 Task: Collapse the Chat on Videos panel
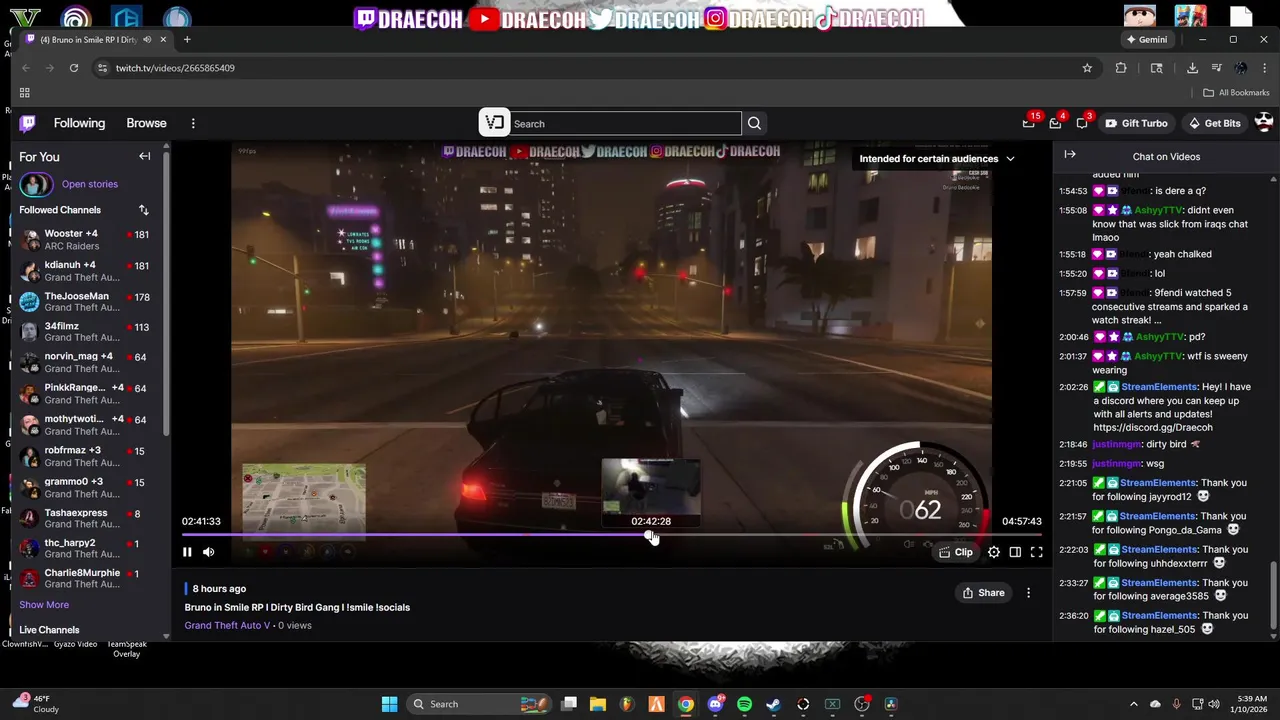pos(1069,155)
